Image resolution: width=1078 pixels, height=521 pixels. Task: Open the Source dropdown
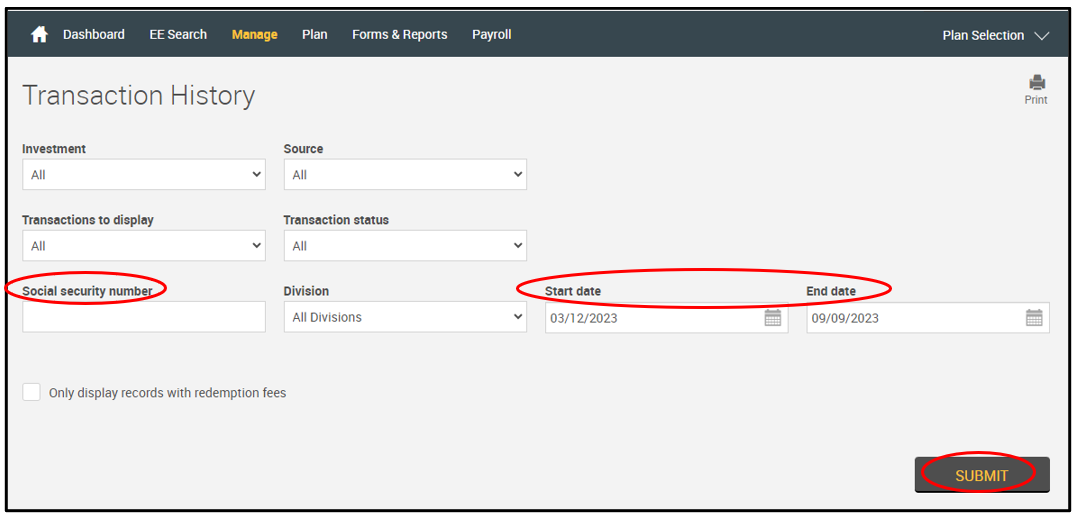coord(405,175)
